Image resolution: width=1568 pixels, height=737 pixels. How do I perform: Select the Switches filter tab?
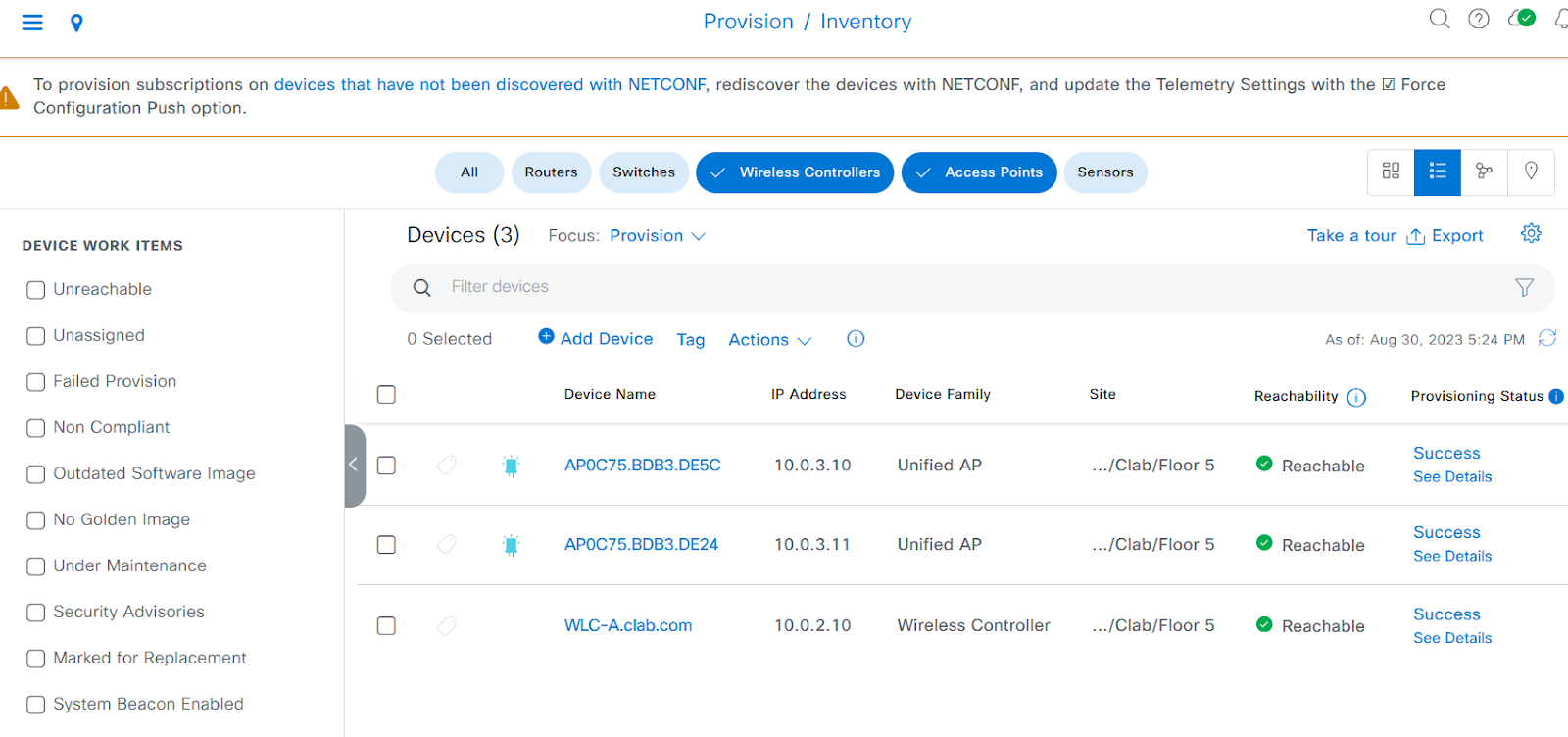pyautogui.click(x=644, y=172)
